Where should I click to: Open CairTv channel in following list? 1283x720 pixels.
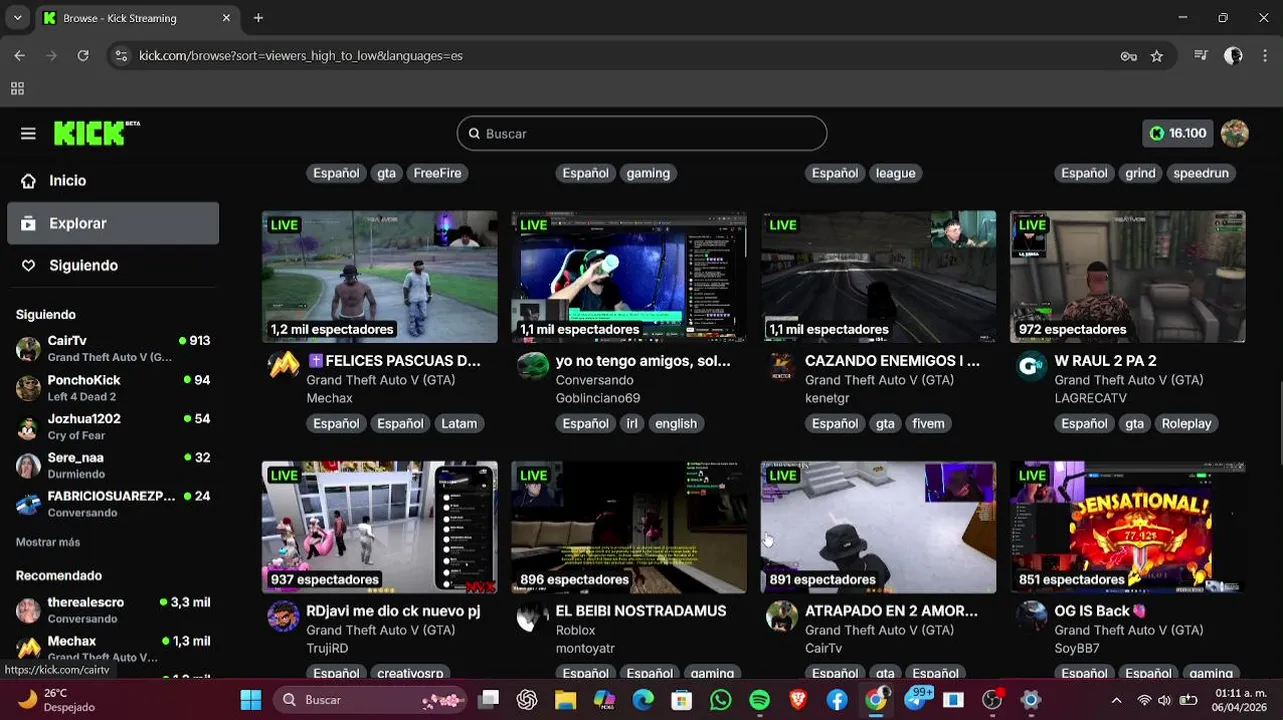tap(113, 348)
